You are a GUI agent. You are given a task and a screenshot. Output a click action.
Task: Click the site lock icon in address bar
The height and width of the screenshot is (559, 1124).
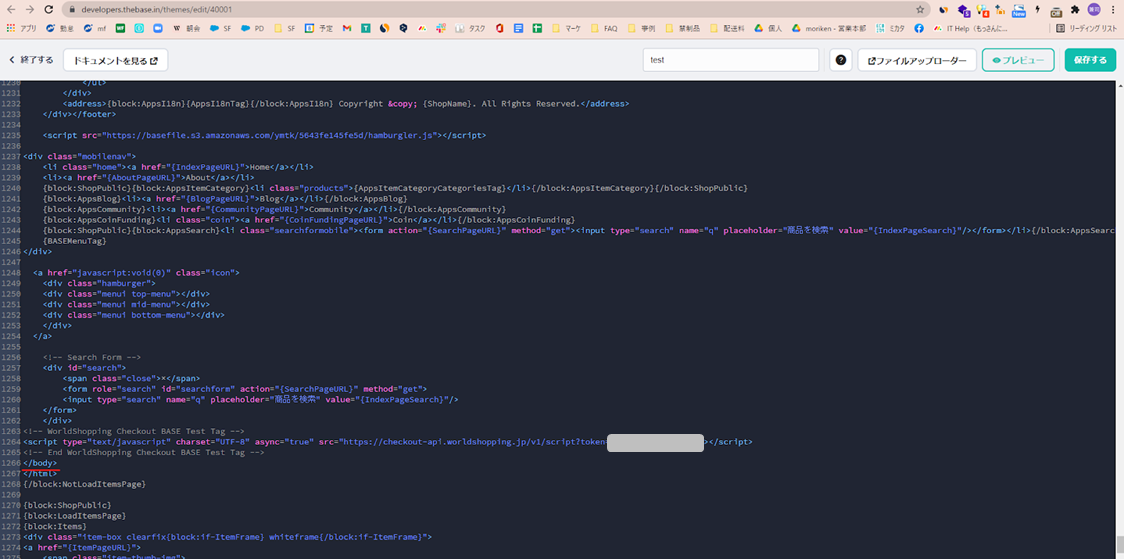pyautogui.click(x=72, y=10)
